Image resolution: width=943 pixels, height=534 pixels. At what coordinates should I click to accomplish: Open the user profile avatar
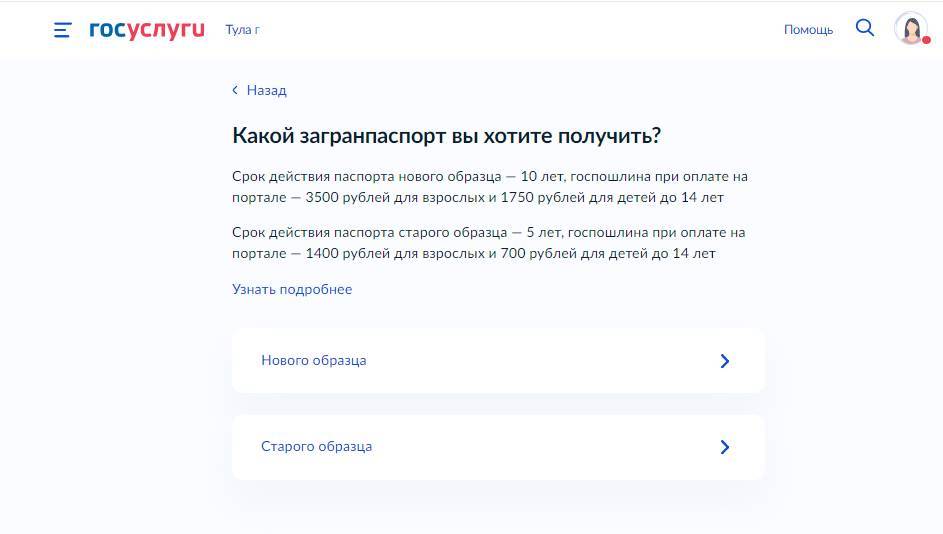[x=910, y=28]
